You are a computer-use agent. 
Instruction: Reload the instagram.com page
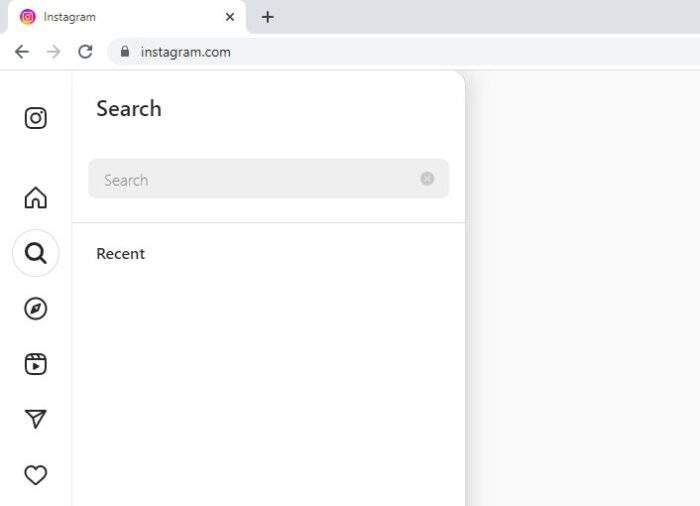pos(85,52)
